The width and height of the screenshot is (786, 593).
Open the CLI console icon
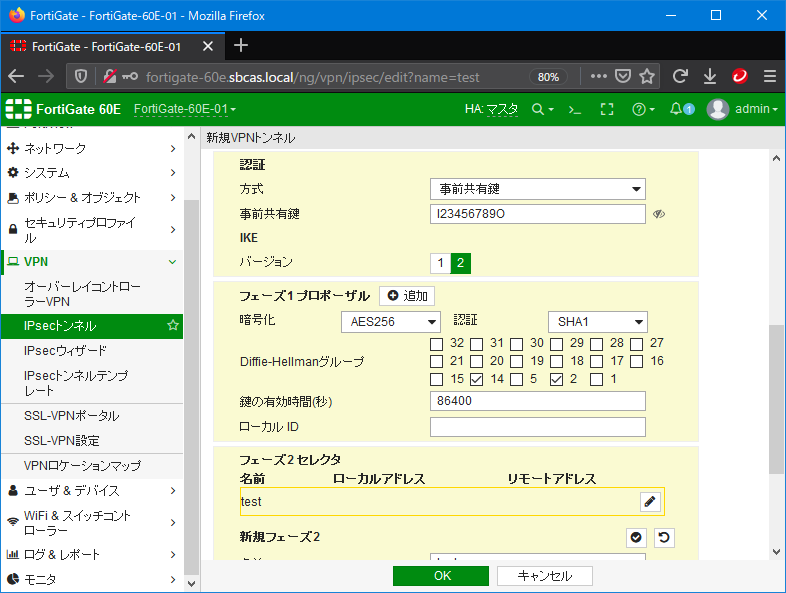(574, 109)
